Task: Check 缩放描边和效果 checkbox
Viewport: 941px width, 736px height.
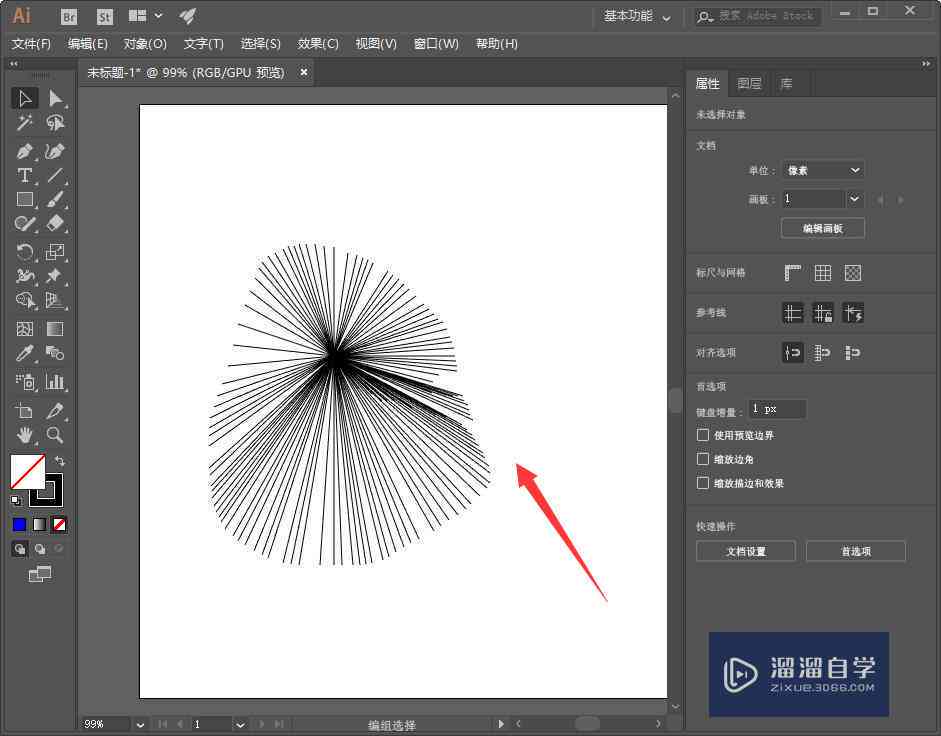Action: point(703,483)
